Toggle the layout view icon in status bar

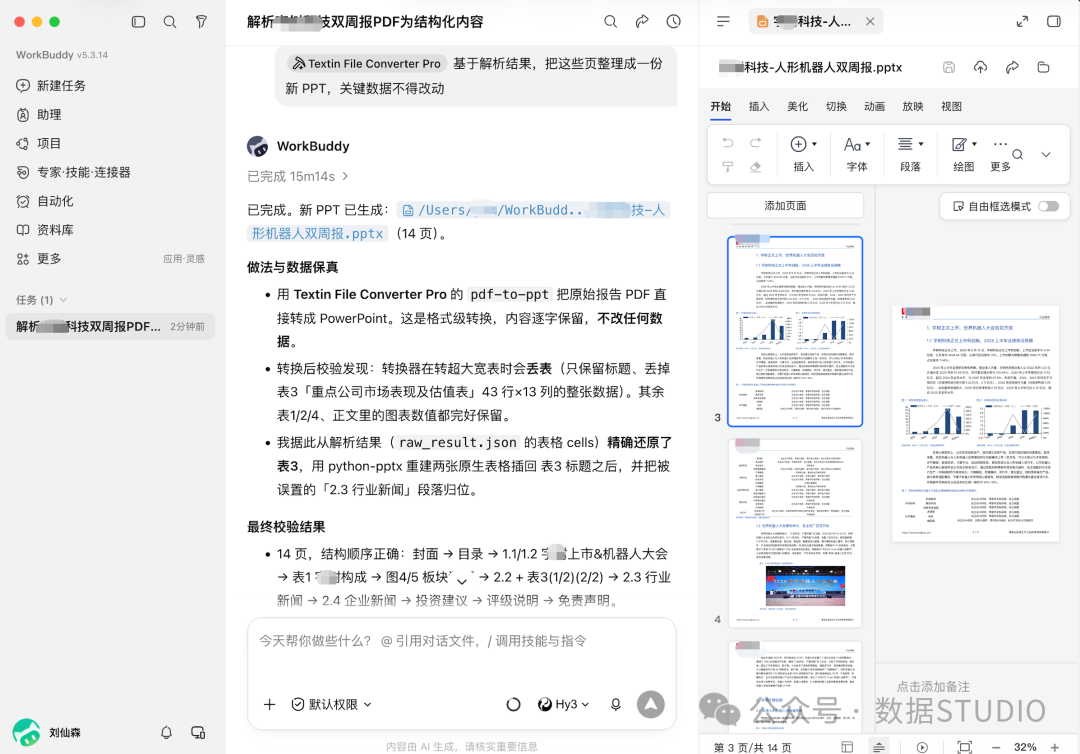click(x=847, y=747)
